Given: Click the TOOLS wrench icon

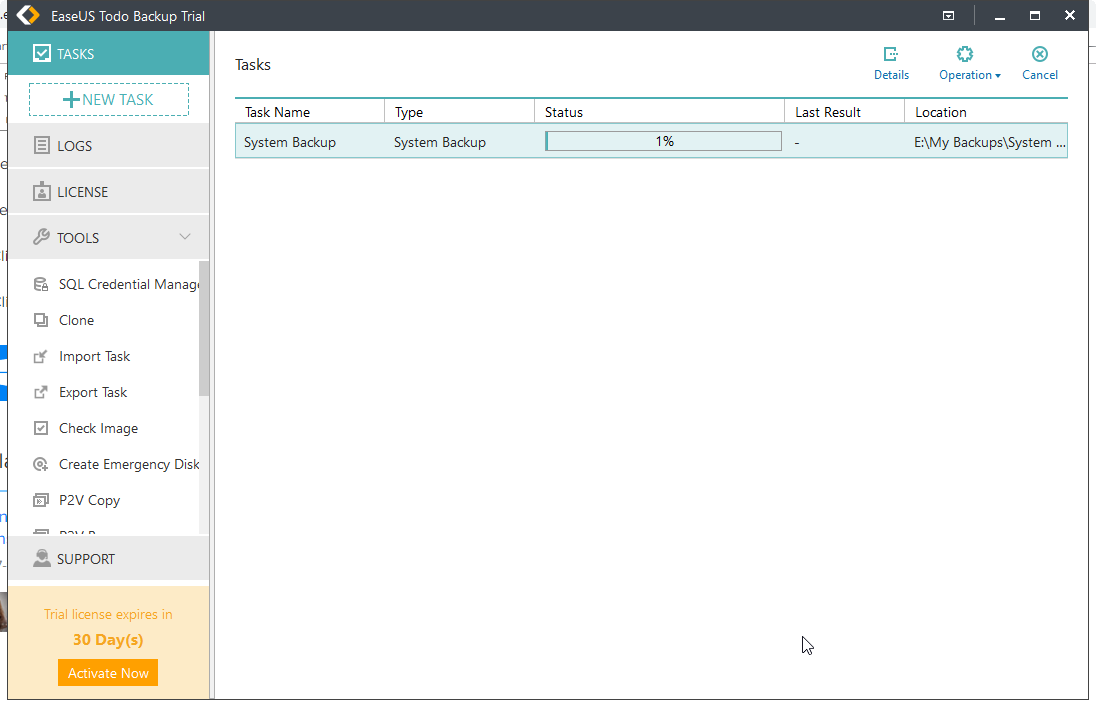Looking at the screenshot, I should coord(42,237).
